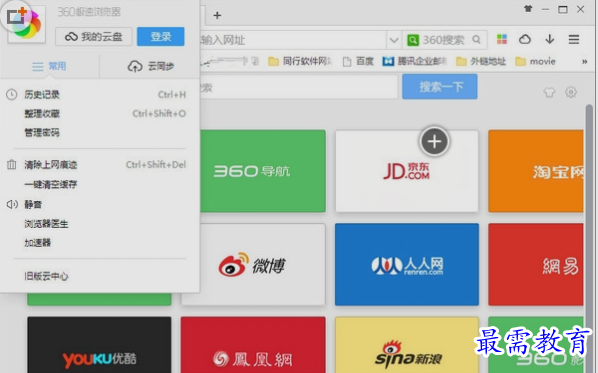The width and height of the screenshot is (598, 373).
Task: Click the speaker mute icon
Action: (12, 204)
